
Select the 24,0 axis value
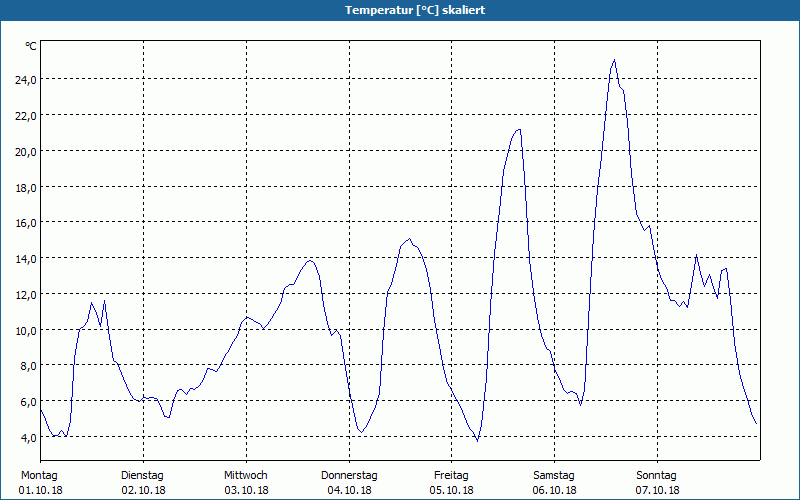click(26, 79)
